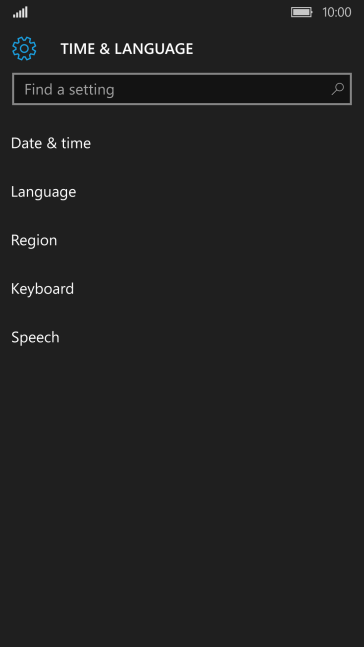
Task: Go to Region settings
Action: (x=182, y=240)
